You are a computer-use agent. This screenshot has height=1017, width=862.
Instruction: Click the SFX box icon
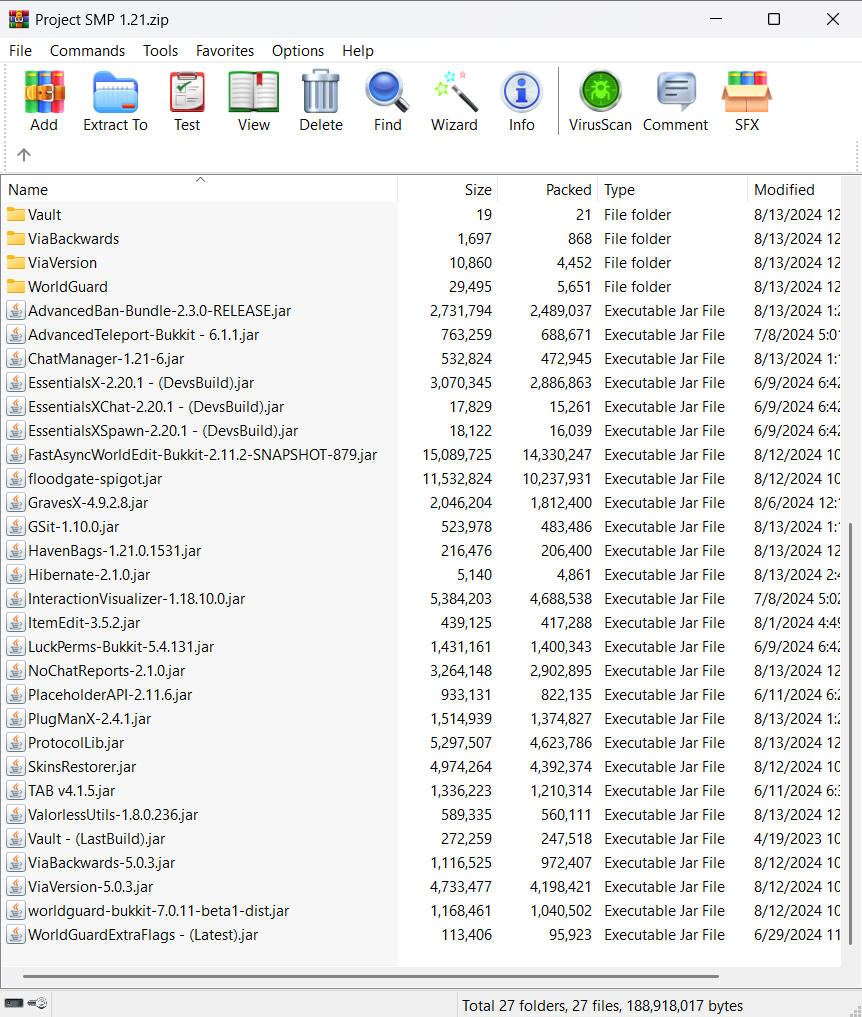pyautogui.click(x=747, y=91)
